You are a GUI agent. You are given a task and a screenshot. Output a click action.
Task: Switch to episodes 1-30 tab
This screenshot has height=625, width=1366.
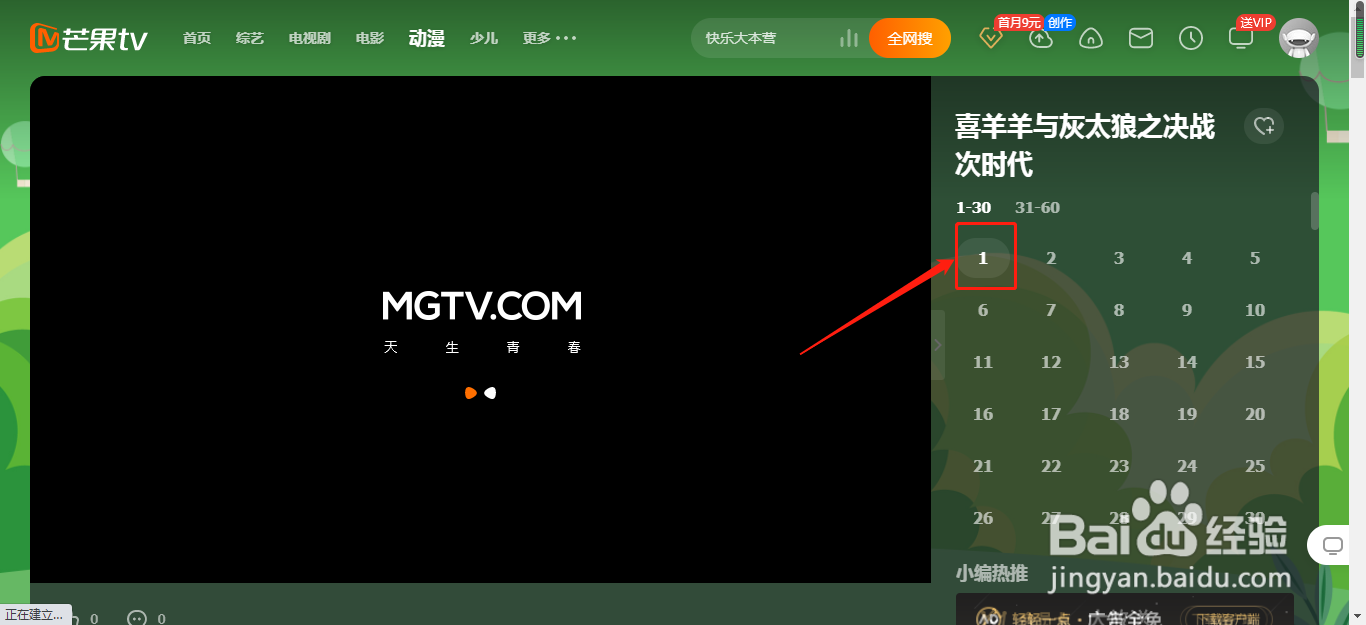pyautogui.click(x=973, y=208)
